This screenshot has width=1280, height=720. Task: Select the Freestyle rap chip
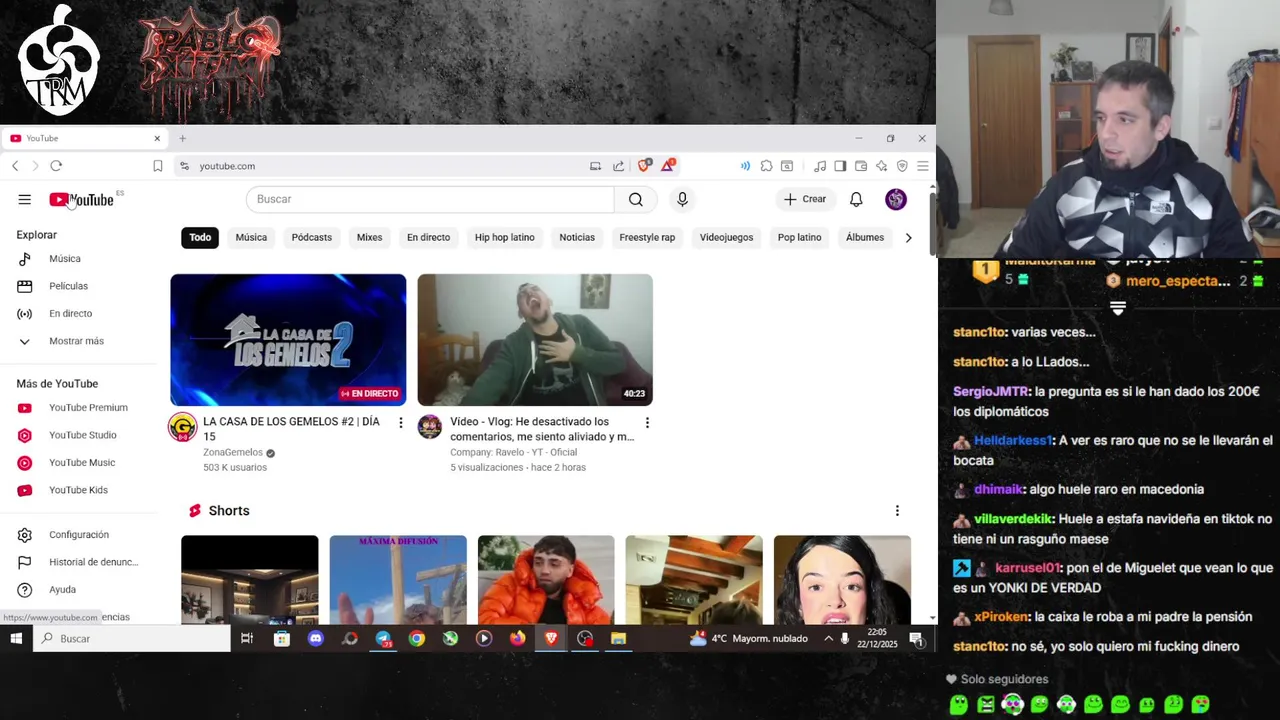click(x=647, y=237)
